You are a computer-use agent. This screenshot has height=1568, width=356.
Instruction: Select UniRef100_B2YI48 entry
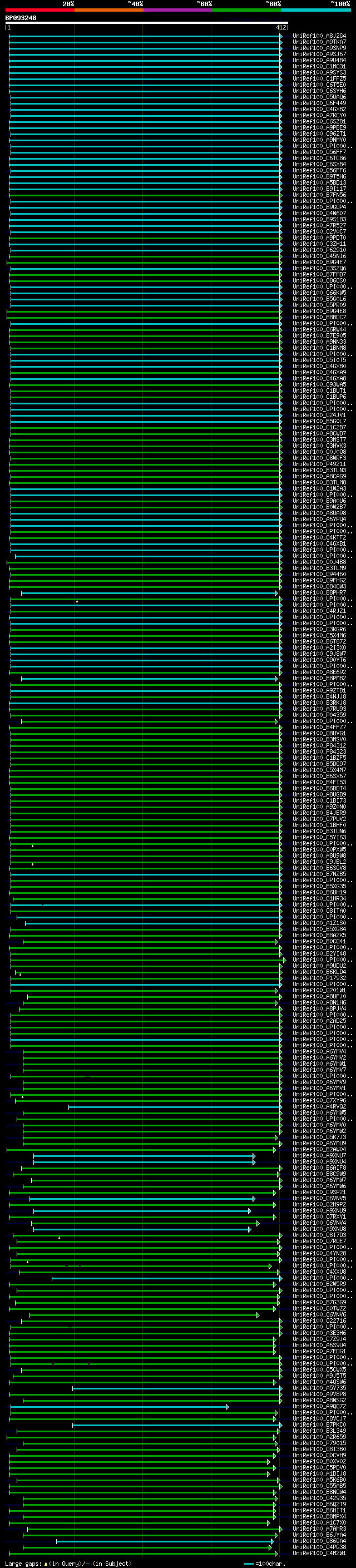pos(319,954)
